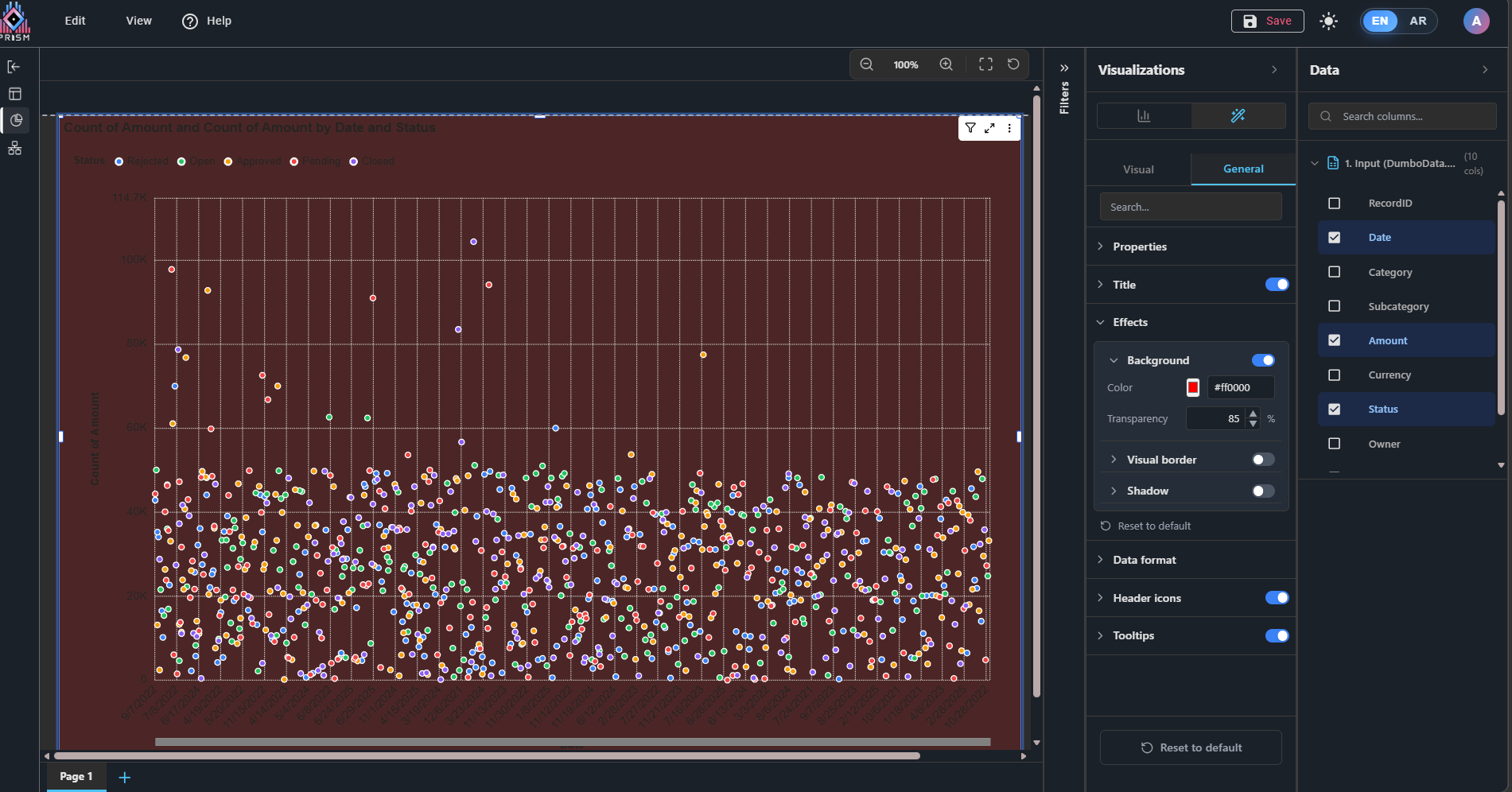Expand the Data format section

(1144, 560)
